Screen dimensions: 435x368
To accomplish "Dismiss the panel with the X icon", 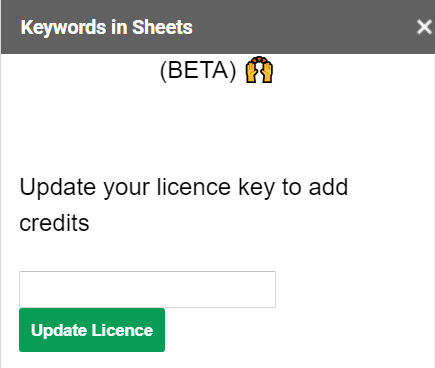I will (x=424, y=27).
